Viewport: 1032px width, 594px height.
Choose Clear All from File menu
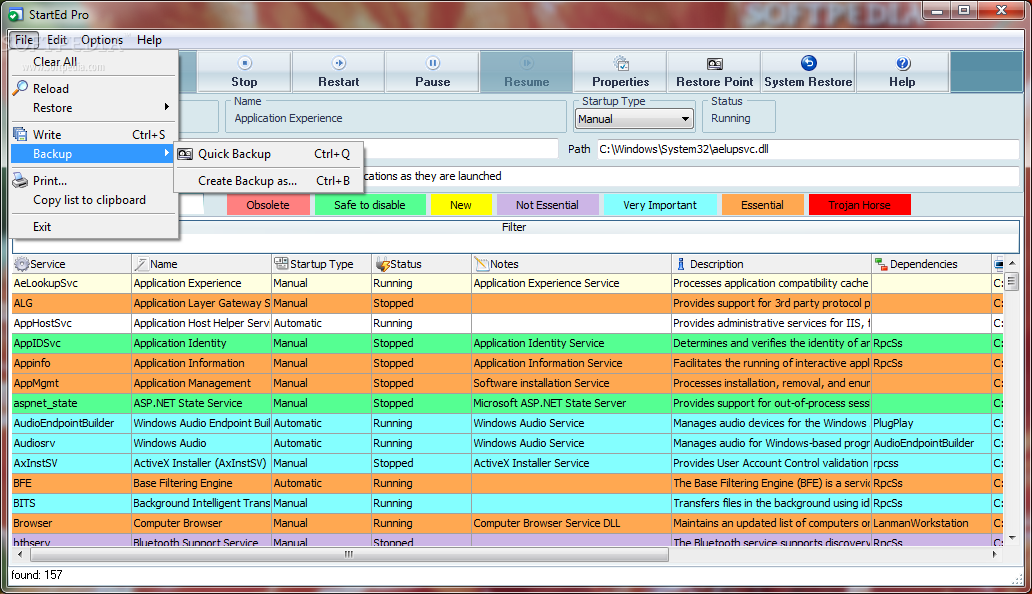[x=94, y=62]
